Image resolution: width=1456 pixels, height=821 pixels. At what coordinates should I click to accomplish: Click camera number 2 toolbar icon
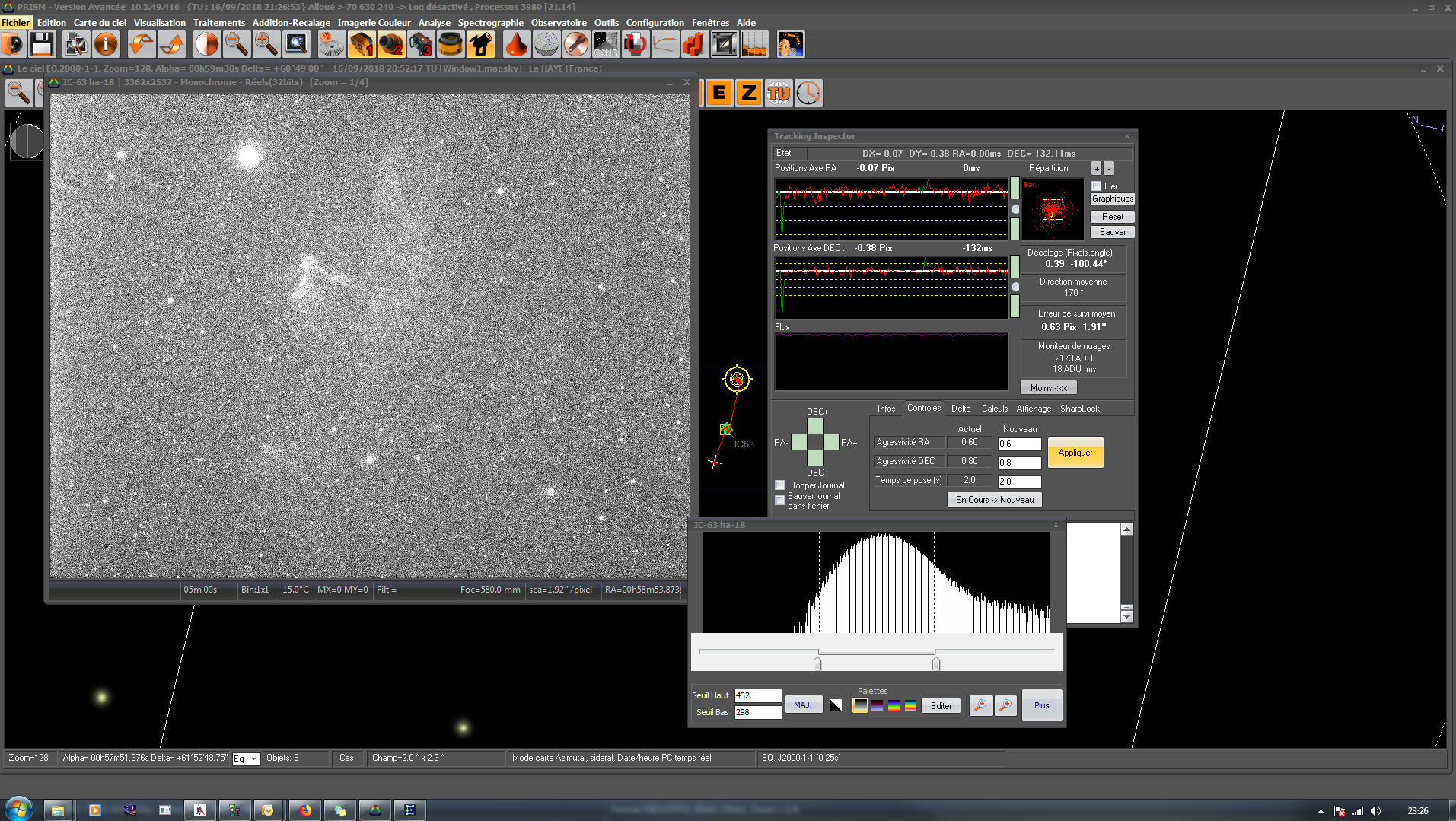tap(391, 45)
